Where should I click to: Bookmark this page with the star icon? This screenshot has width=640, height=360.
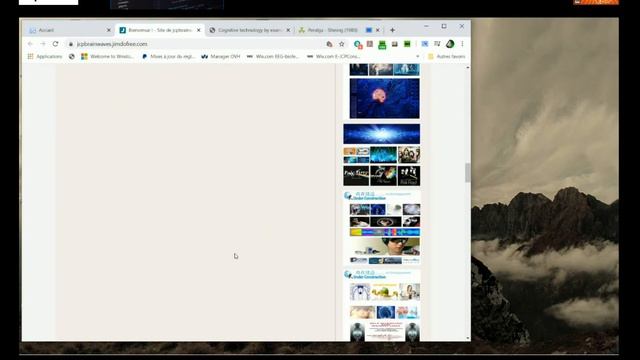coord(342,44)
